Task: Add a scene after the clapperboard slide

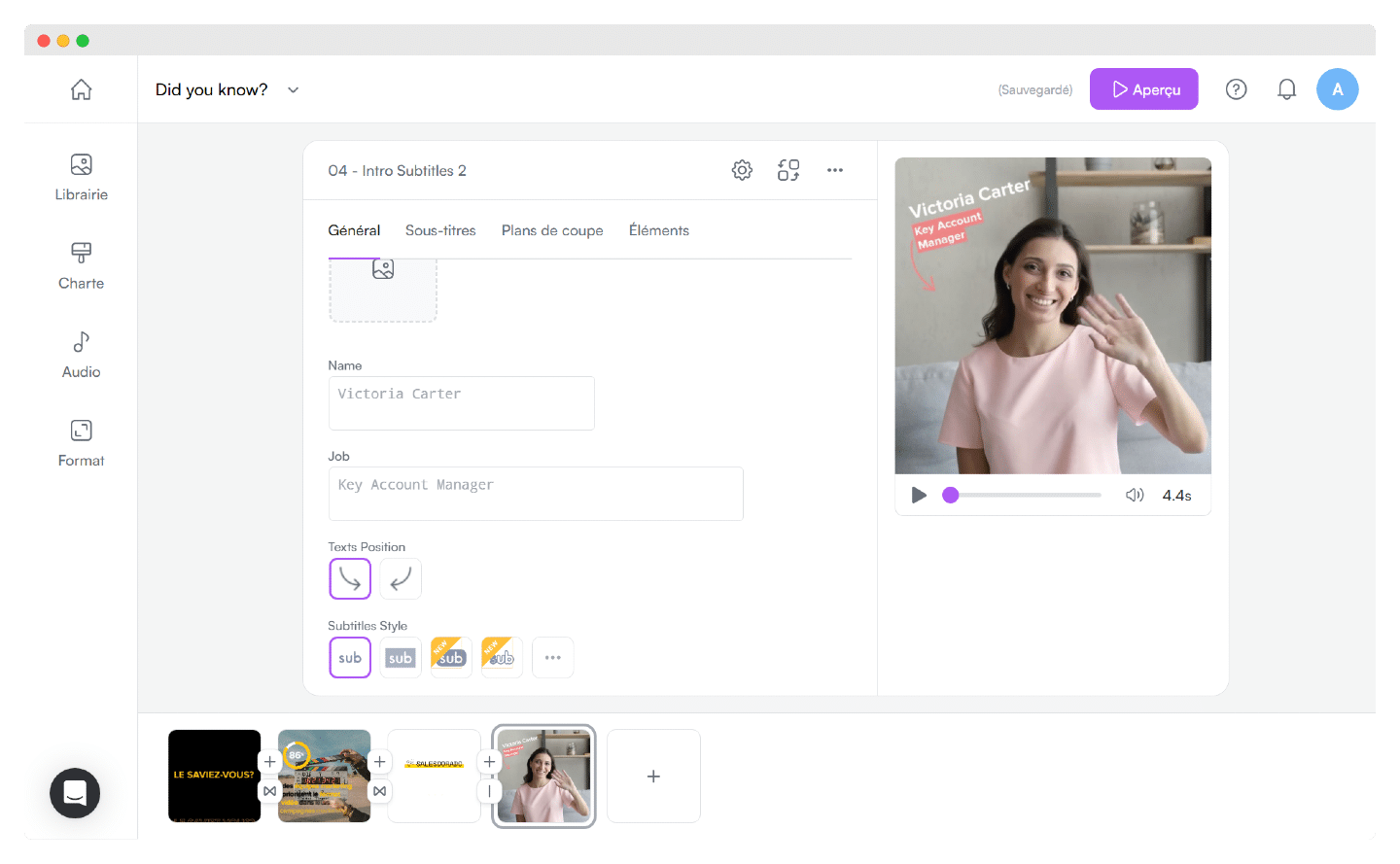Action: coord(380,762)
